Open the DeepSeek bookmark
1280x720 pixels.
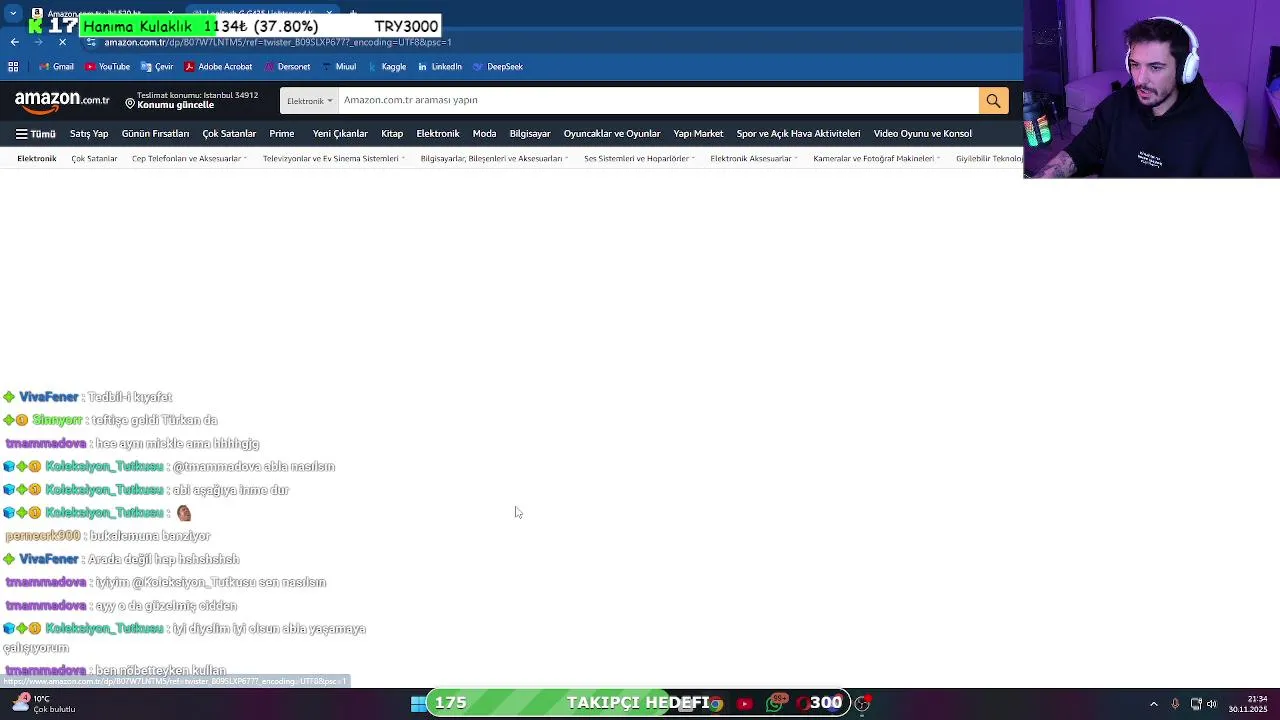(x=497, y=67)
